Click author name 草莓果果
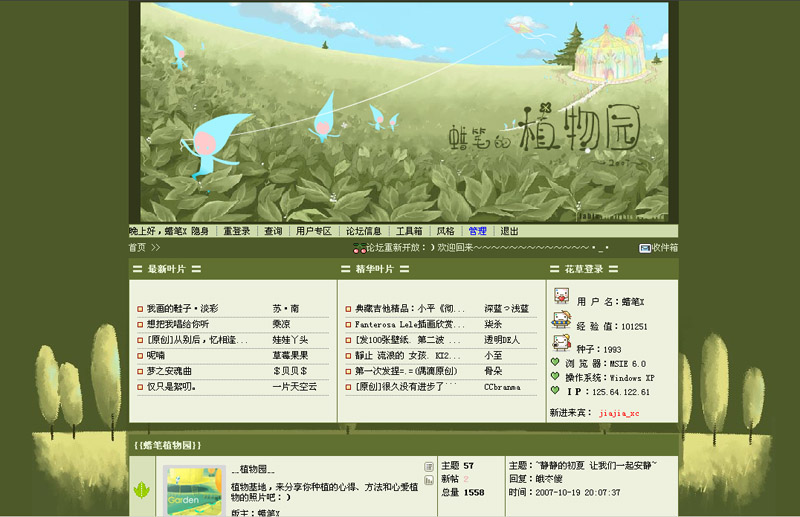The image size is (800, 517). click(290, 356)
